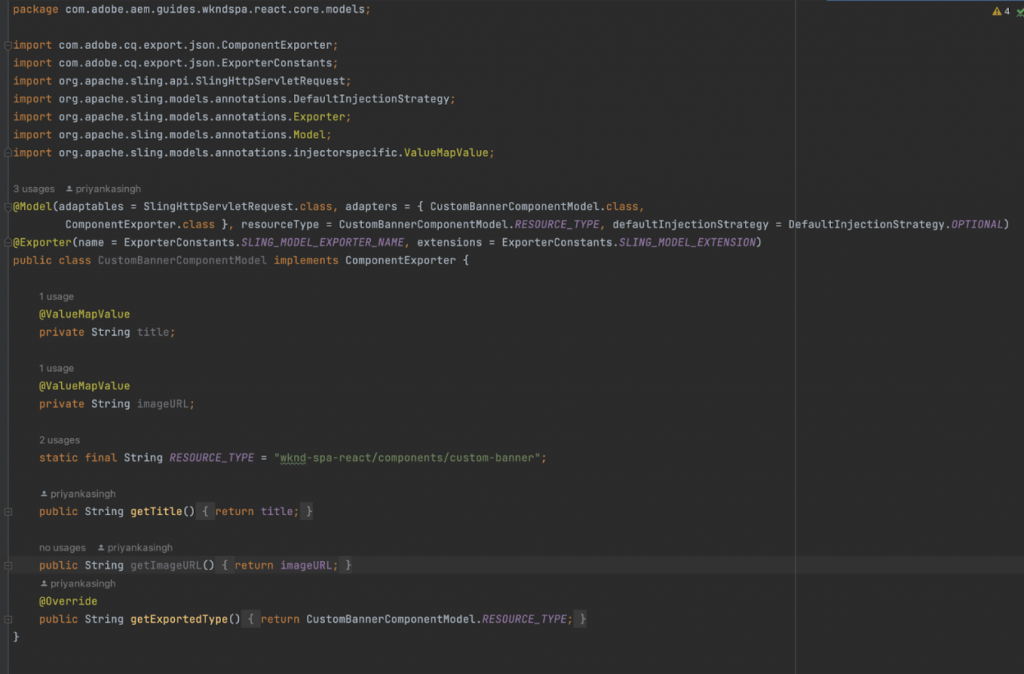
Task: Click the CustomBannerComponentModel class name declaration
Action: point(182,260)
